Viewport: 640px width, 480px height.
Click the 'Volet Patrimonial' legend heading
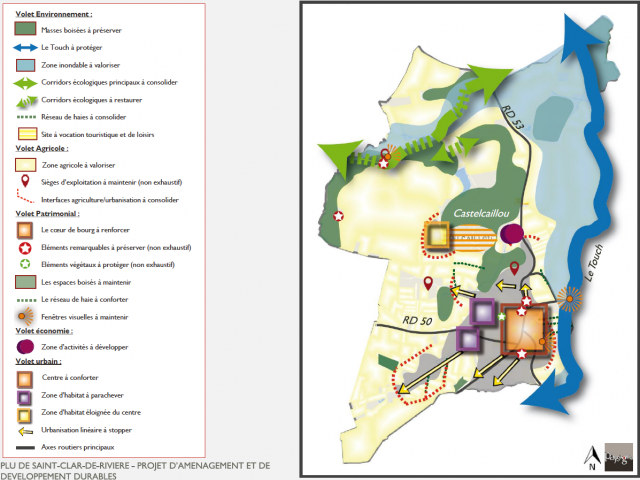[x=47, y=214]
